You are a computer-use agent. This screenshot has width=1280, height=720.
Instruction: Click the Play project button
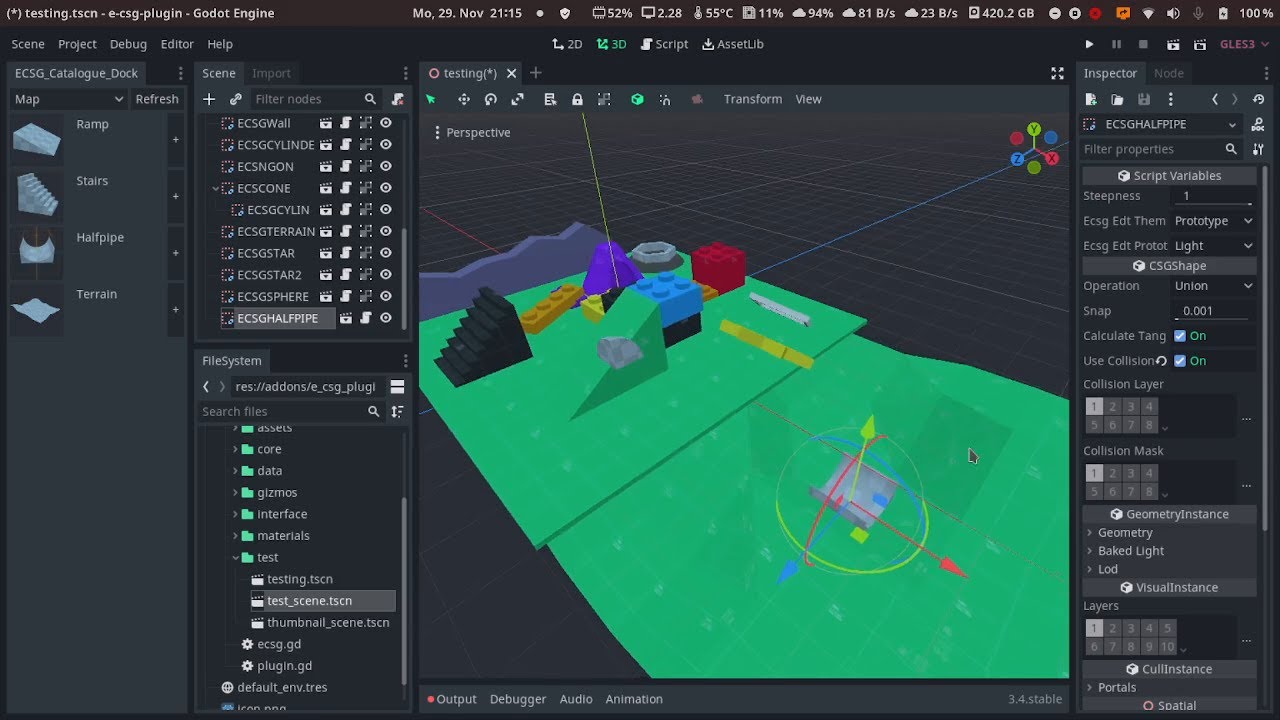pos(1089,44)
